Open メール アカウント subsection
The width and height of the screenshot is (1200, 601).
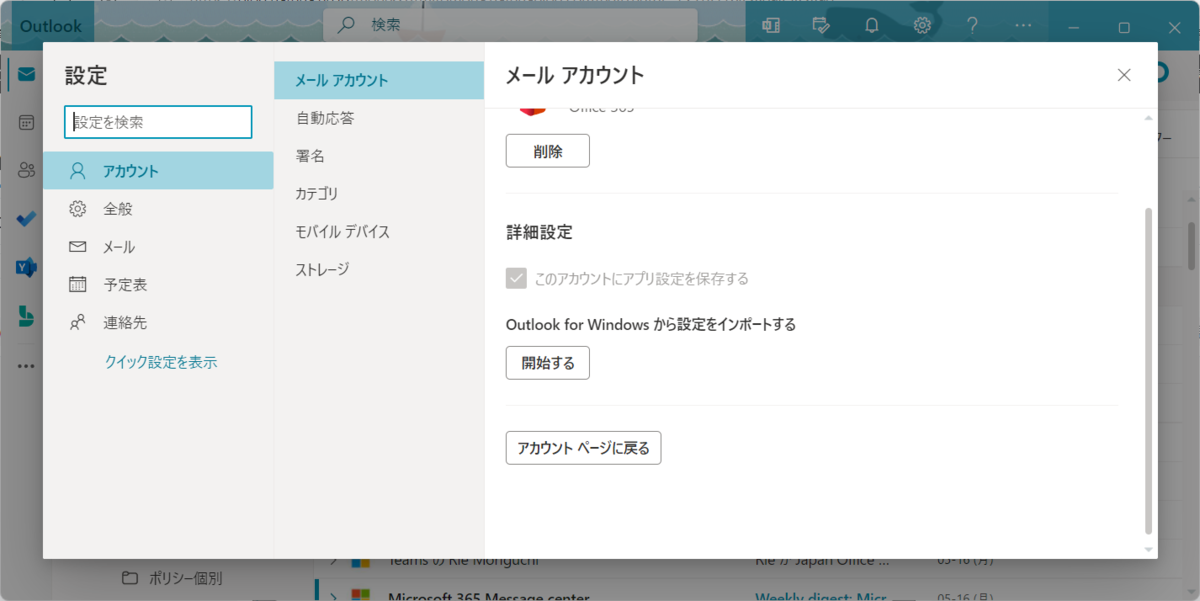point(379,80)
